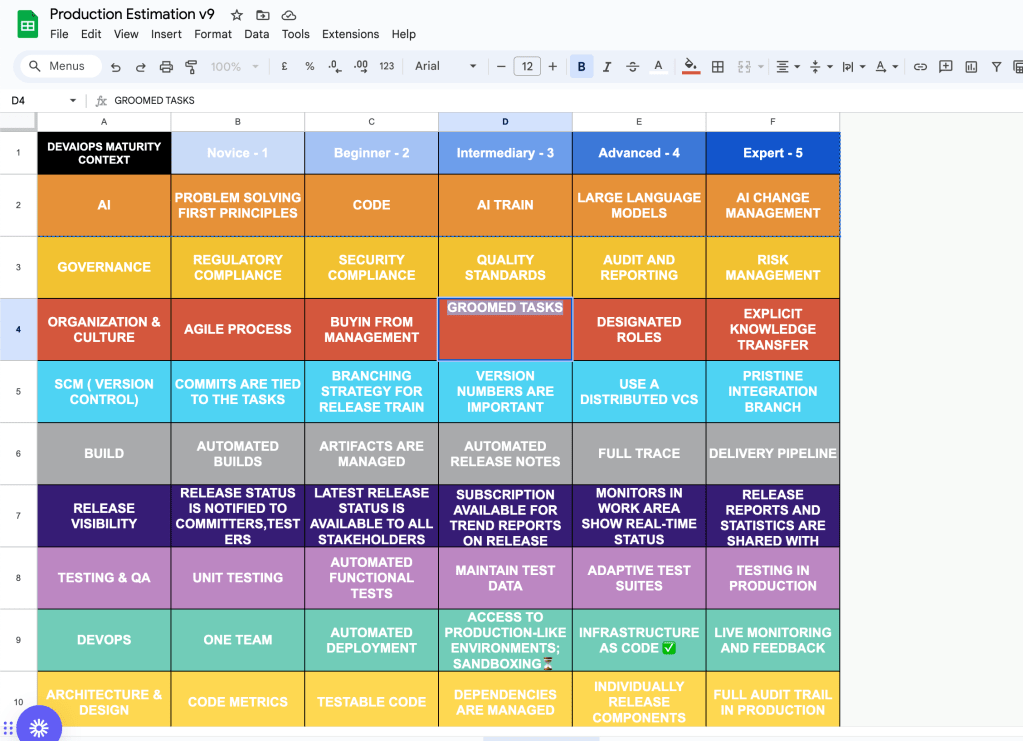The width and height of the screenshot is (1023, 741).
Task: Select the DELIVERY PIPELINE cell
Action: pyautogui.click(x=772, y=453)
